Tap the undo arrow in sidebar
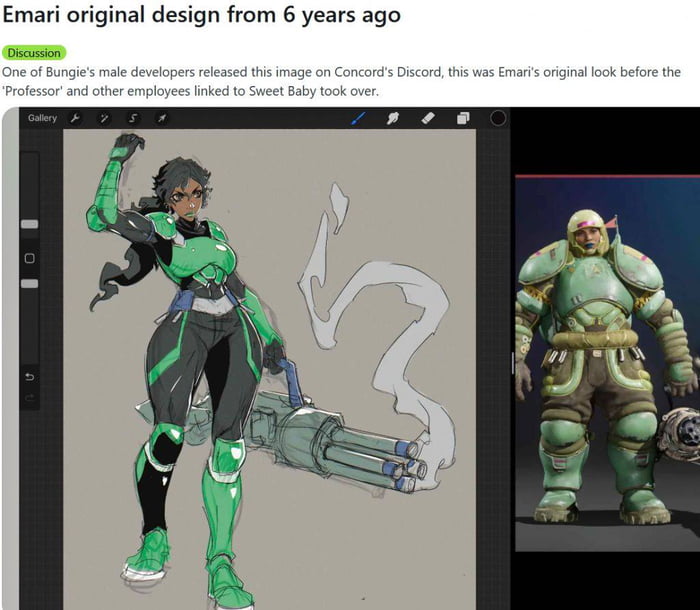This screenshot has width=700, height=610. coord(29,377)
